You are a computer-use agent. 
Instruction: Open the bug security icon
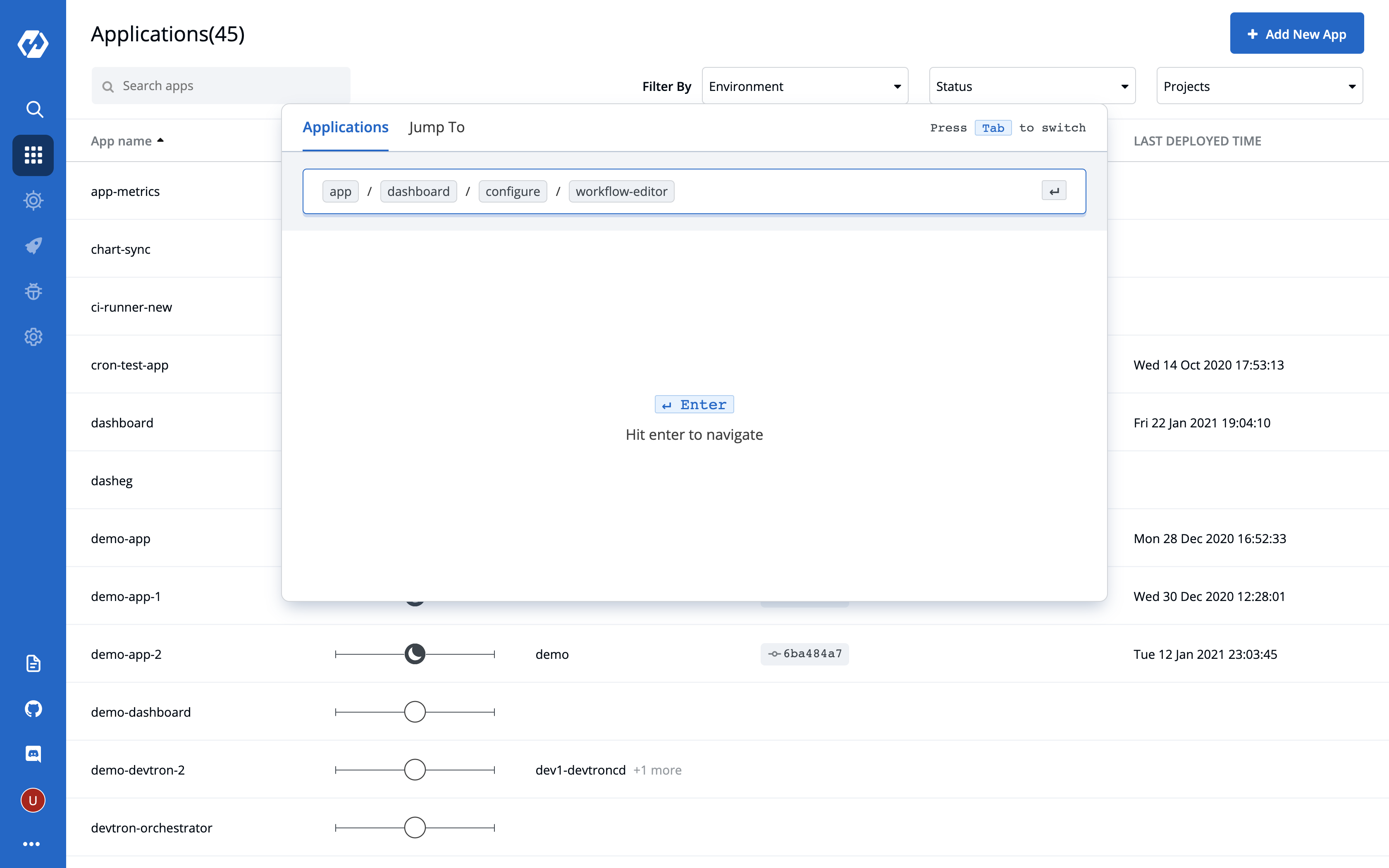pos(33,291)
